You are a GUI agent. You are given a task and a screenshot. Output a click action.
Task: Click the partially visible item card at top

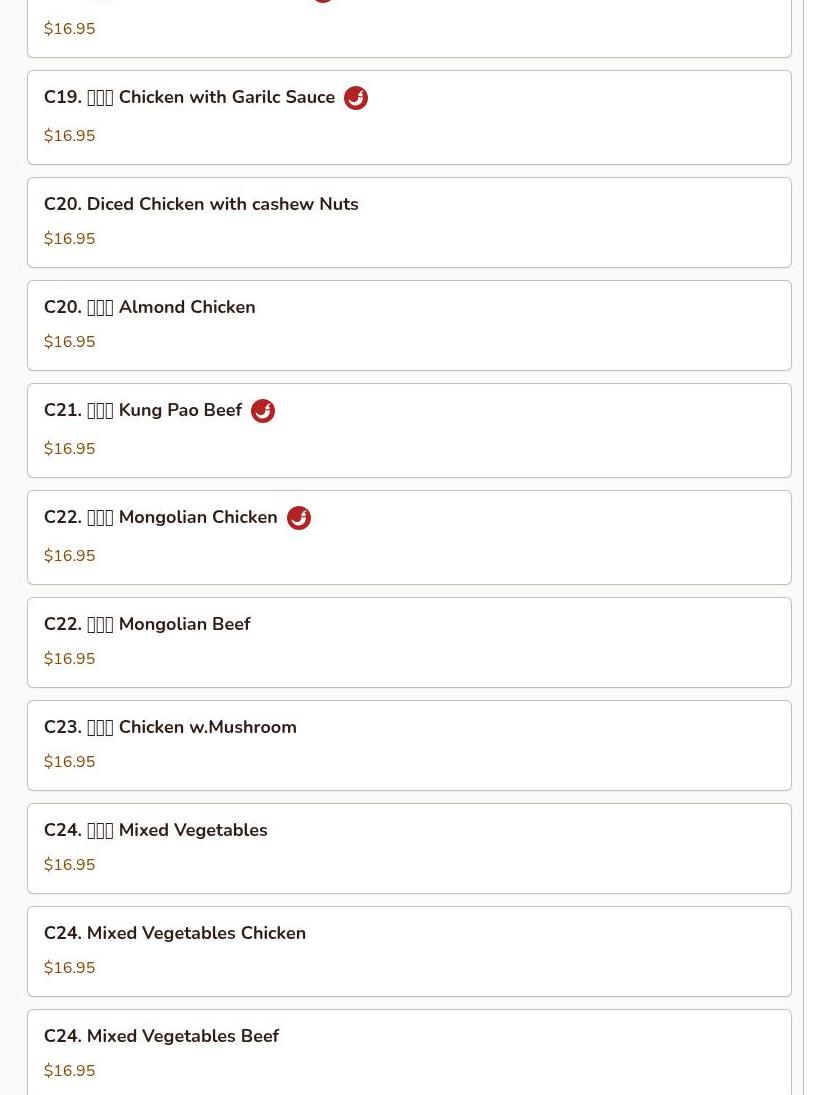point(409,28)
